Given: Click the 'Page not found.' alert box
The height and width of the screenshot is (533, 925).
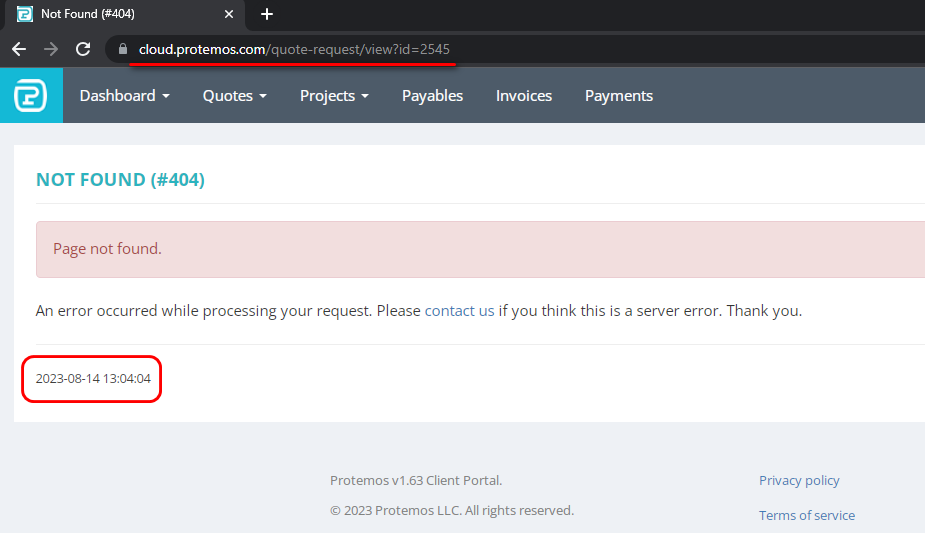Looking at the screenshot, I should coord(480,249).
